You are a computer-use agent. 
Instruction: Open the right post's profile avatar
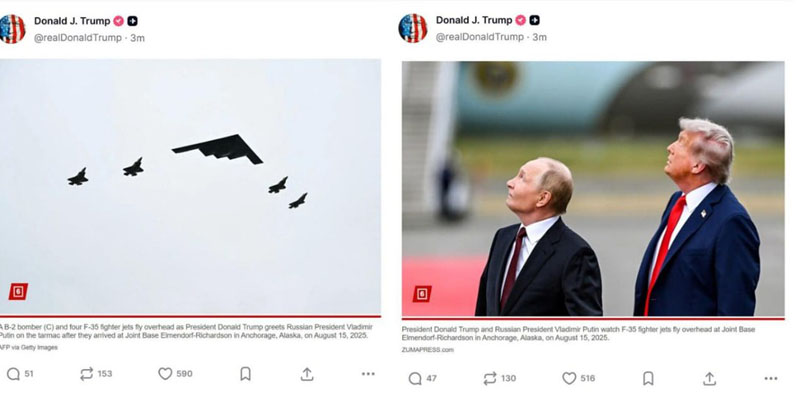[x=413, y=28]
